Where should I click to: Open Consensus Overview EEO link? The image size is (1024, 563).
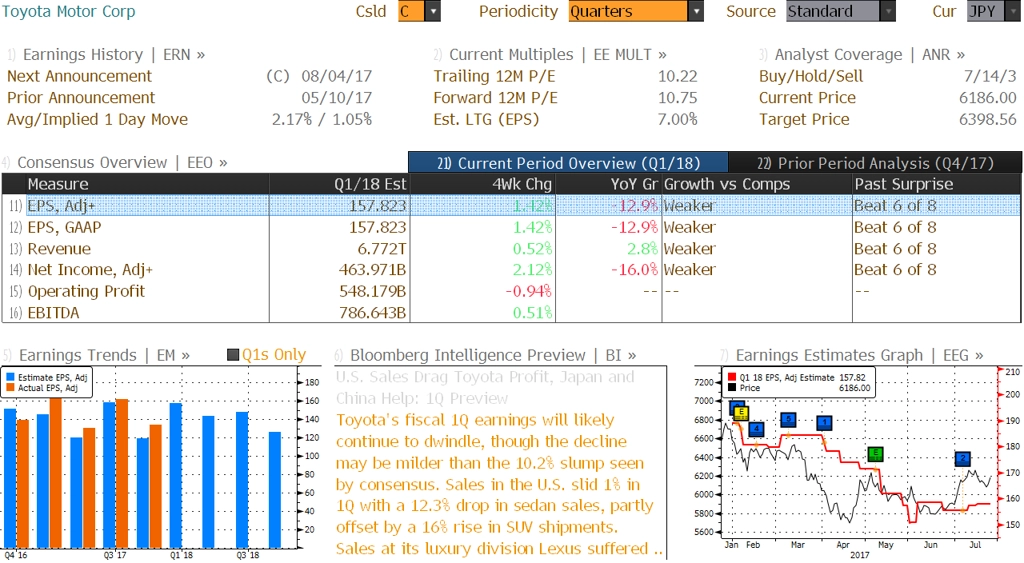(x=122, y=163)
